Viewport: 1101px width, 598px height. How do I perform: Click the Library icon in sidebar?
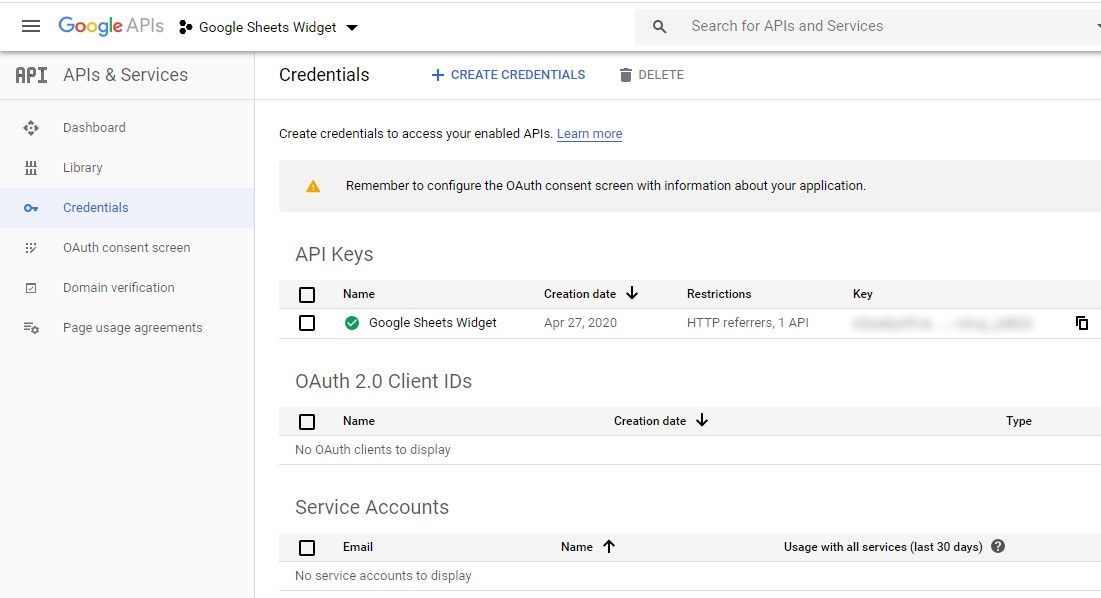(31, 168)
